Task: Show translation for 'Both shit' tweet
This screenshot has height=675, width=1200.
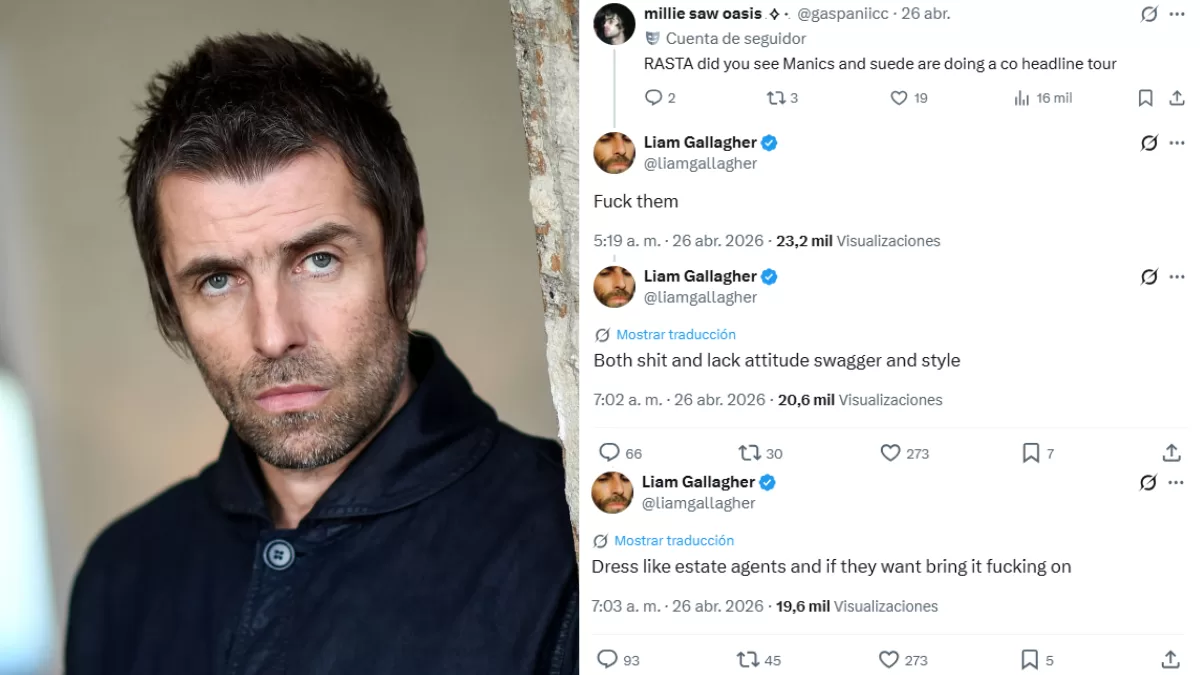Action: 675,335
